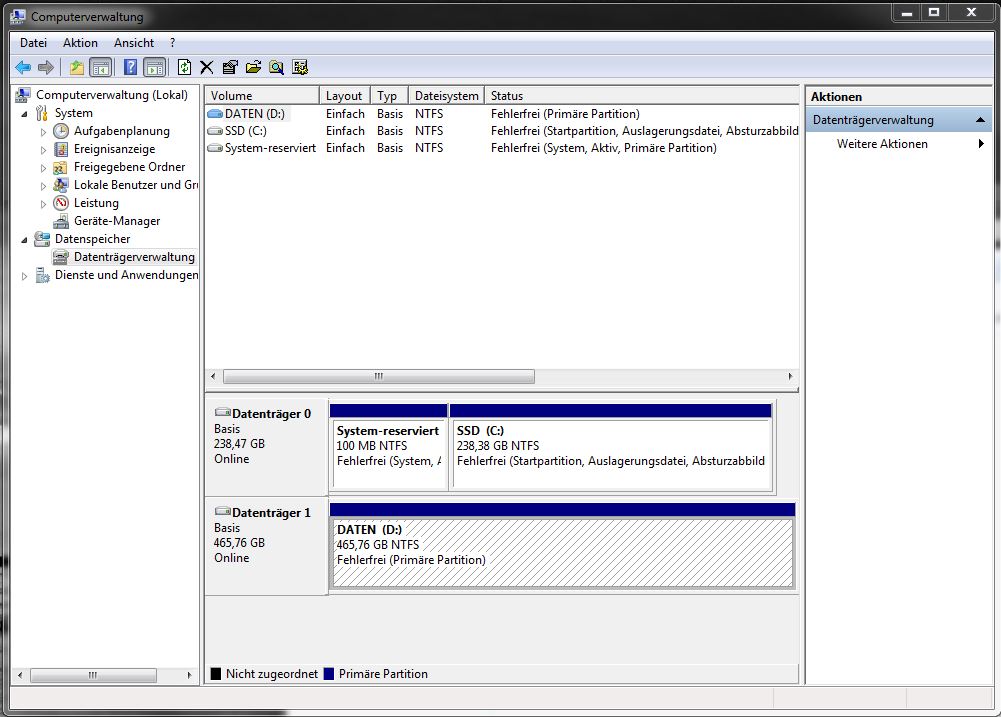Select DATEN (D:) row in volume list

502,114
